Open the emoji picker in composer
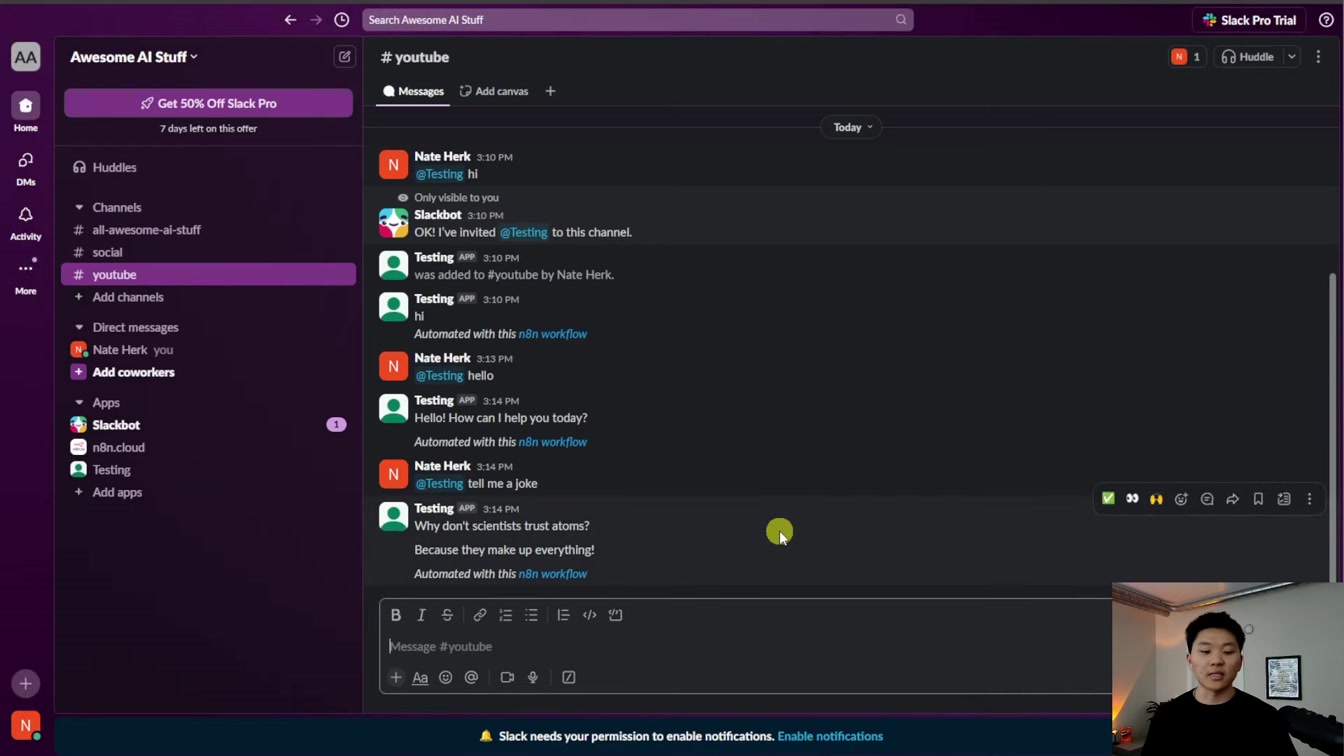The height and width of the screenshot is (756, 1344). (446, 677)
